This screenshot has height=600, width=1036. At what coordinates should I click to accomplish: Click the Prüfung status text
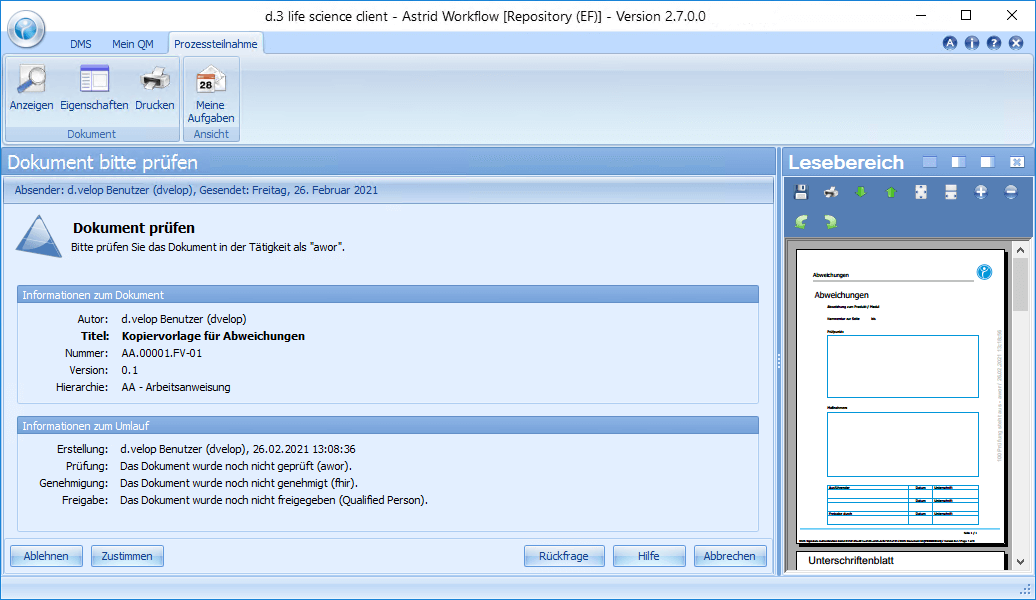pos(236,466)
